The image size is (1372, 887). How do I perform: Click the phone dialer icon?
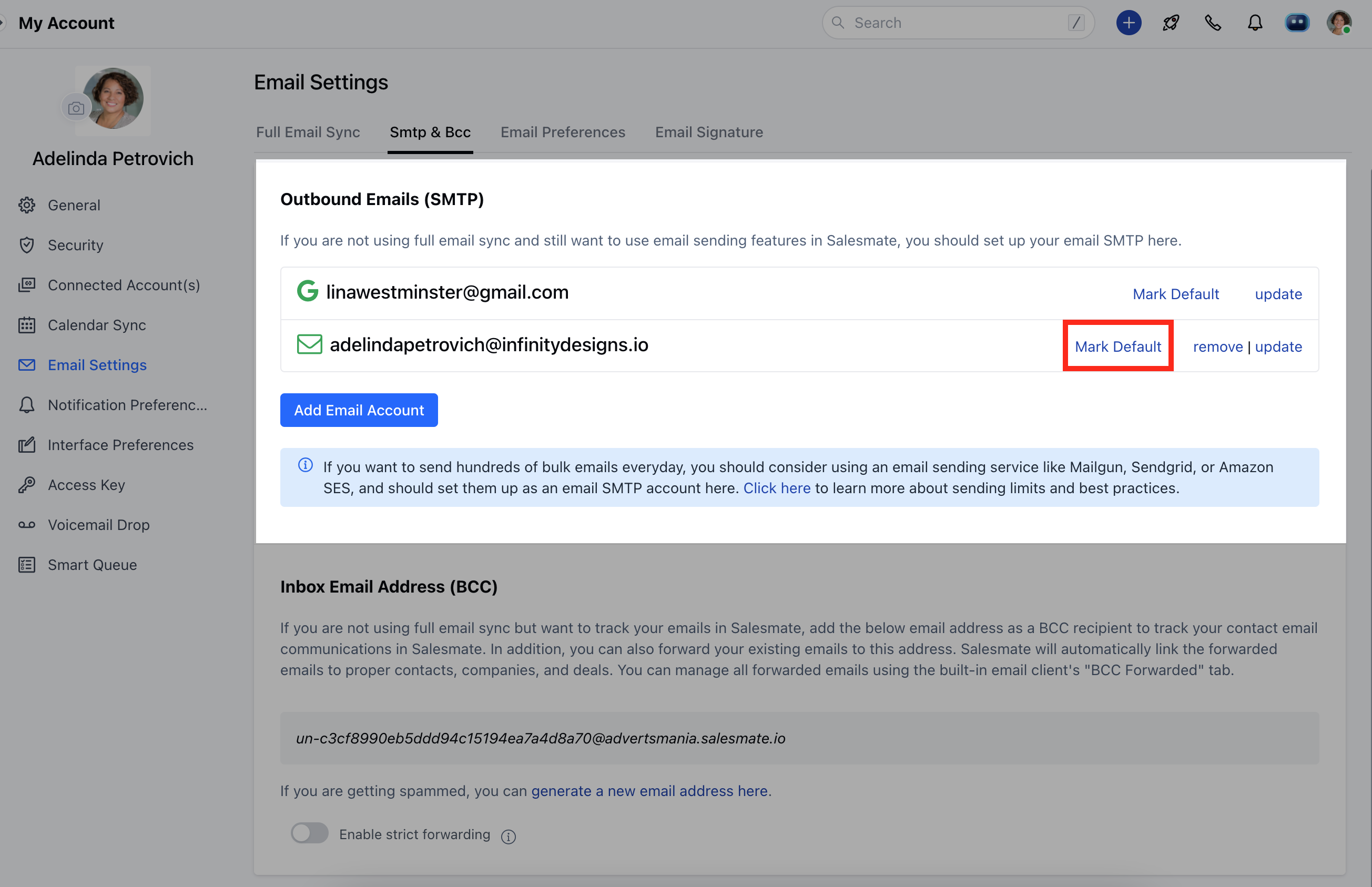click(x=1213, y=23)
